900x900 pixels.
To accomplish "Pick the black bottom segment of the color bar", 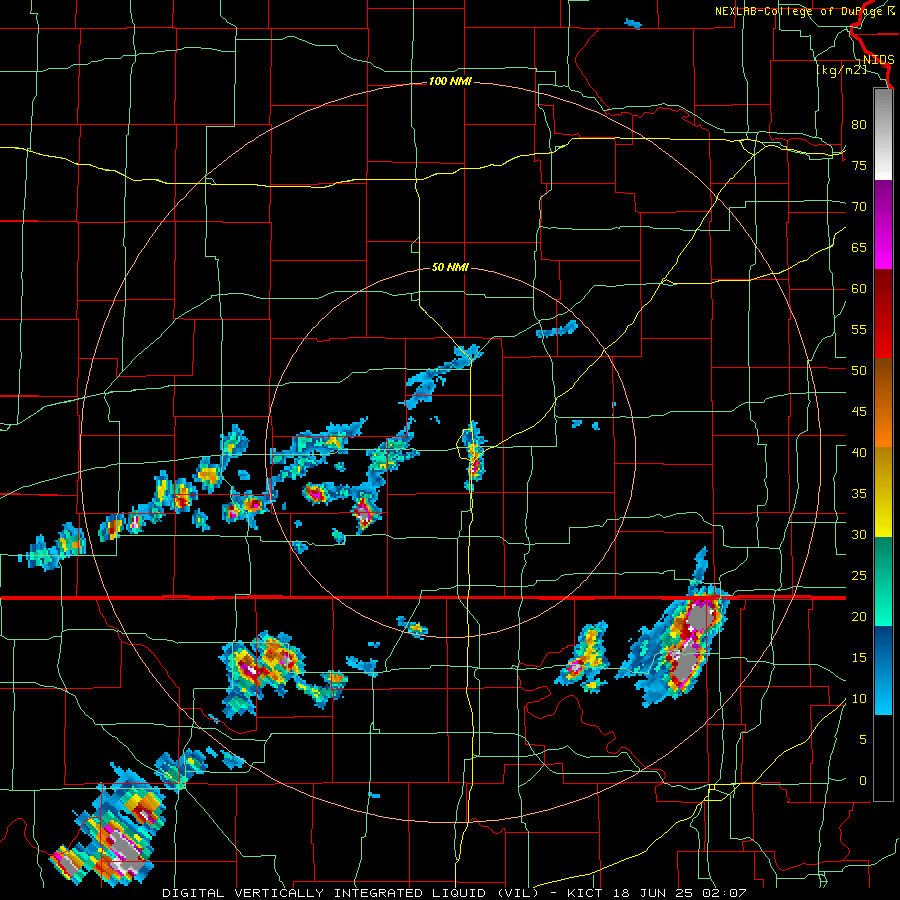I will coord(883,758).
